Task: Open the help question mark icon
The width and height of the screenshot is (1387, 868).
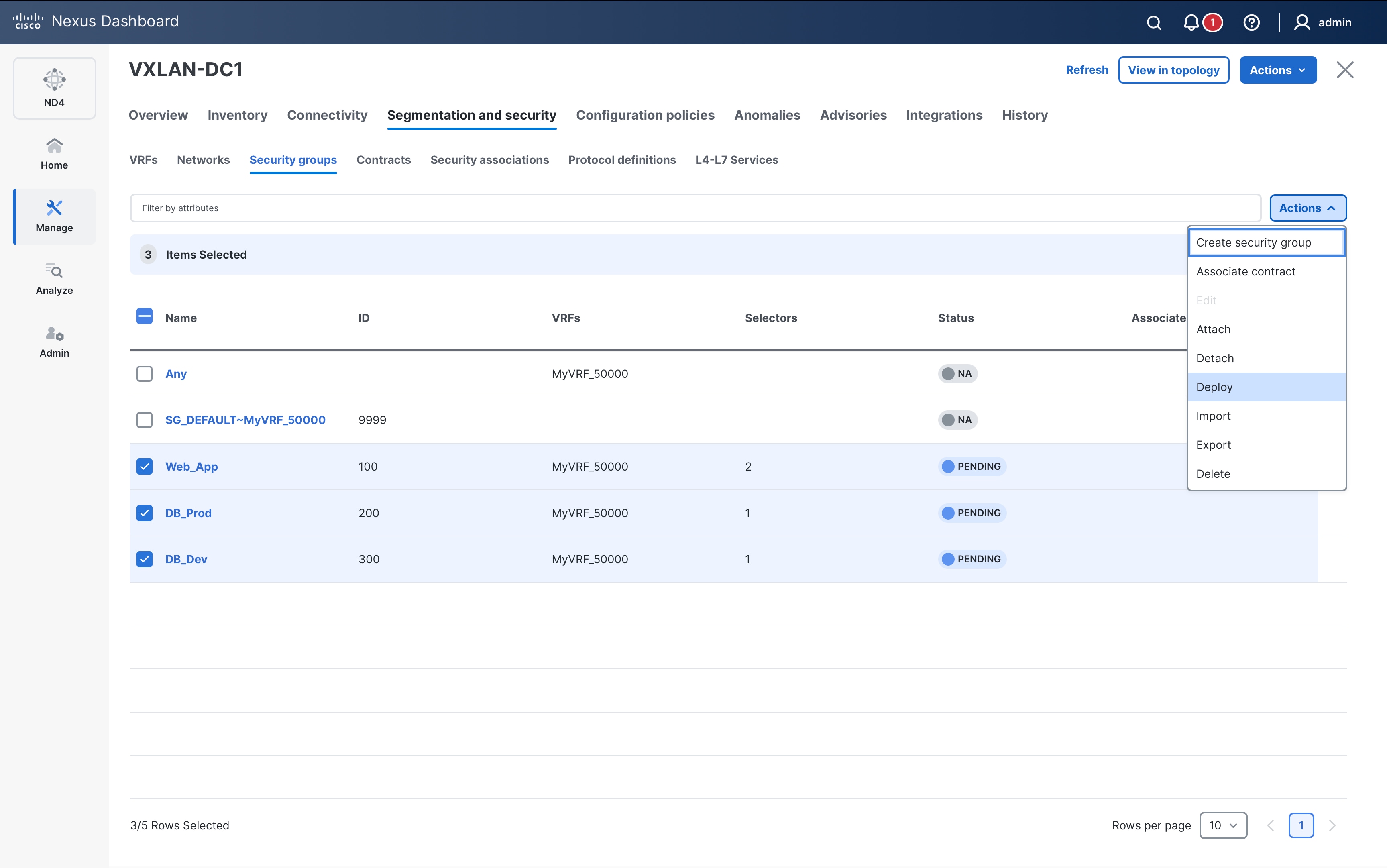Action: [1251, 22]
